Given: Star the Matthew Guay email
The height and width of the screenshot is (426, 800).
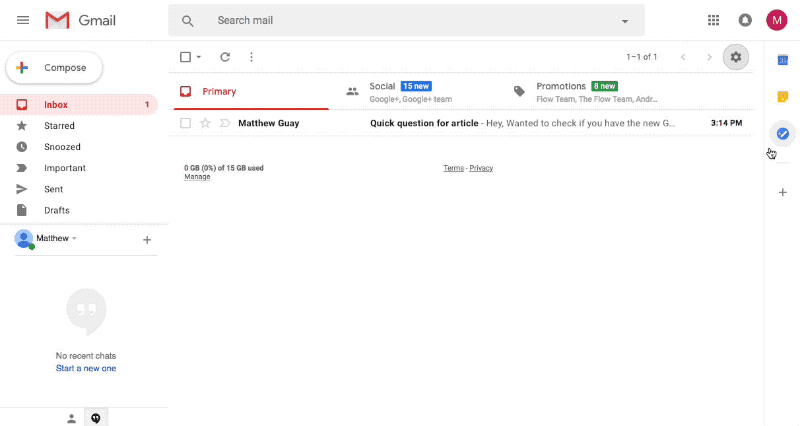Looking at the screenshot, I should point(205,123).
